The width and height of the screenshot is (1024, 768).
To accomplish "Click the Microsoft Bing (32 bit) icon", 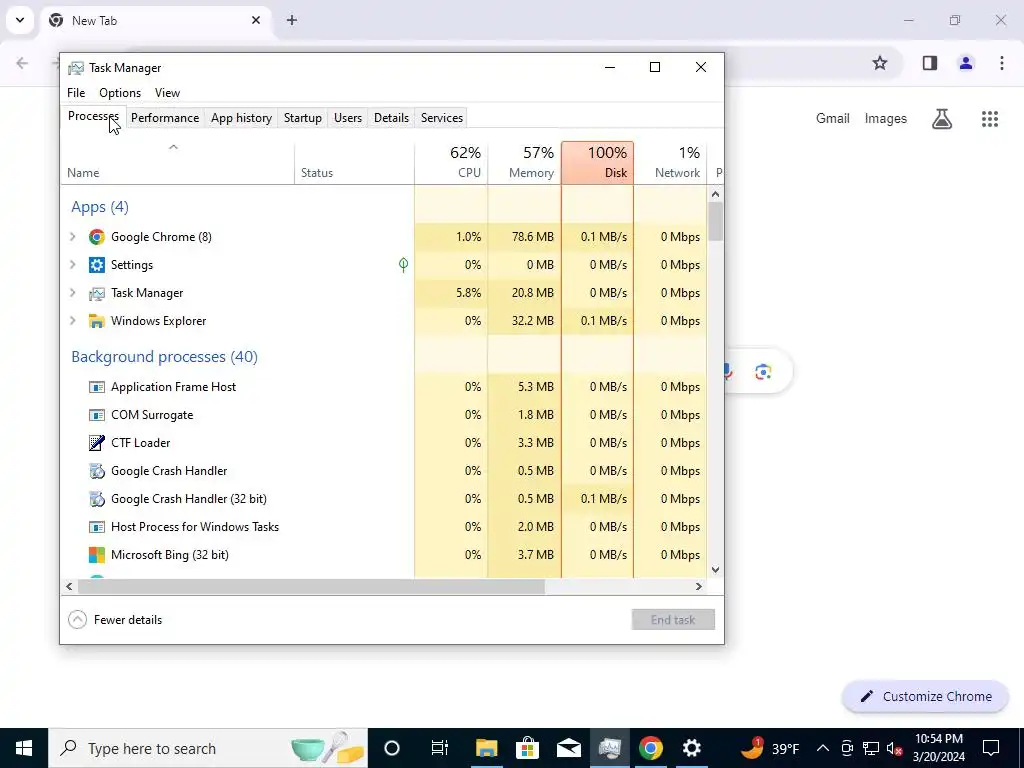I will (x=97, y=555).
